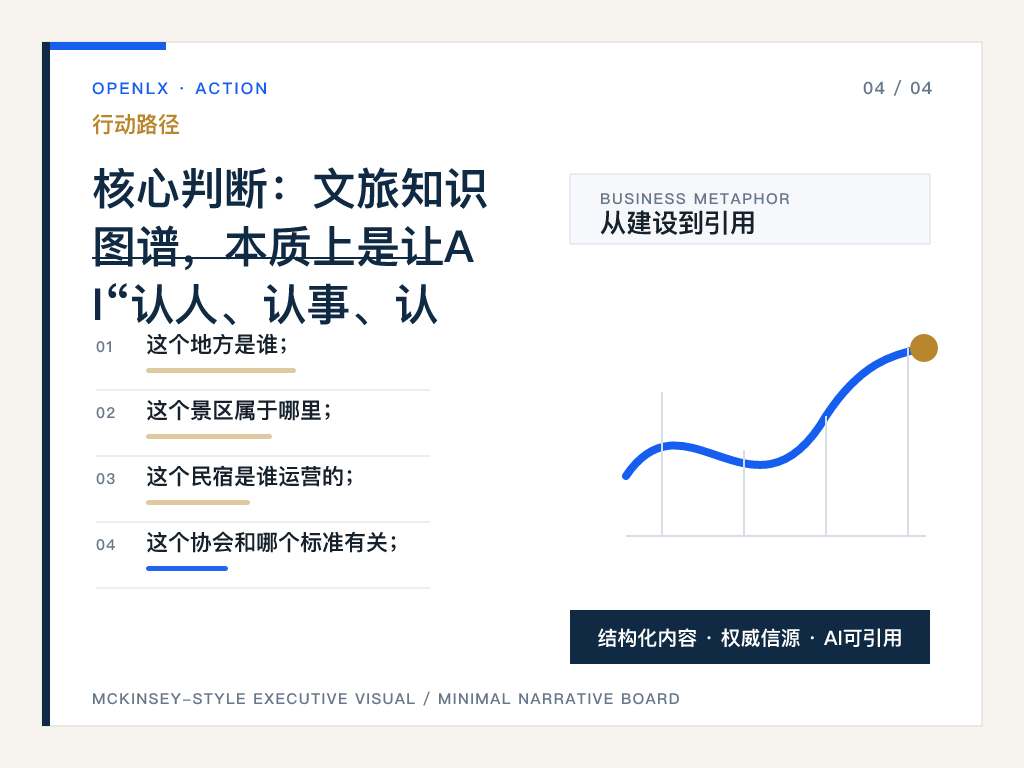Click the 04 / 04 page indicator
This screenshot has height=768, width=1024.
(x=897, y=88)
